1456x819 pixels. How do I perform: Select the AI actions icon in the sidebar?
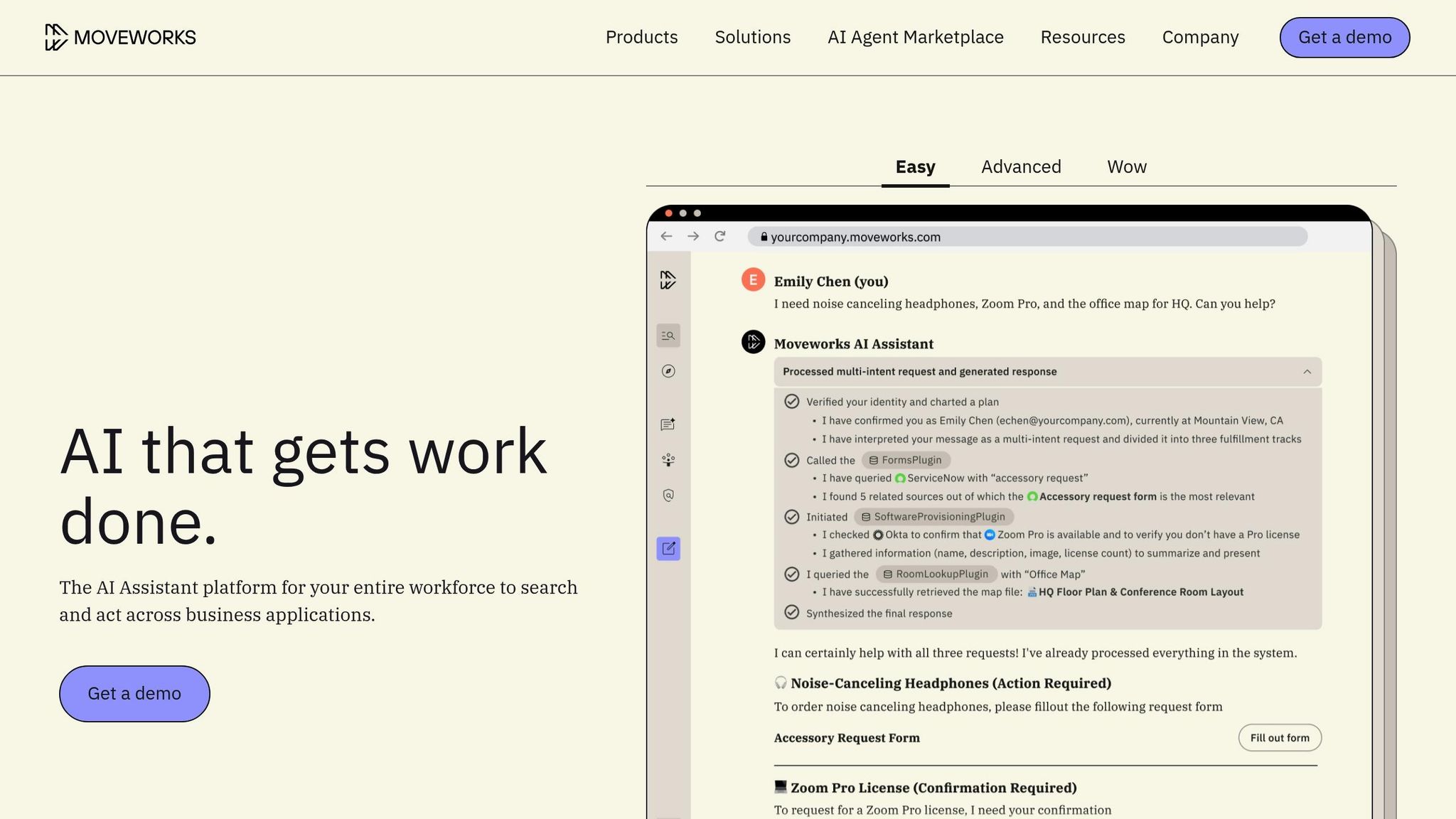668,460
